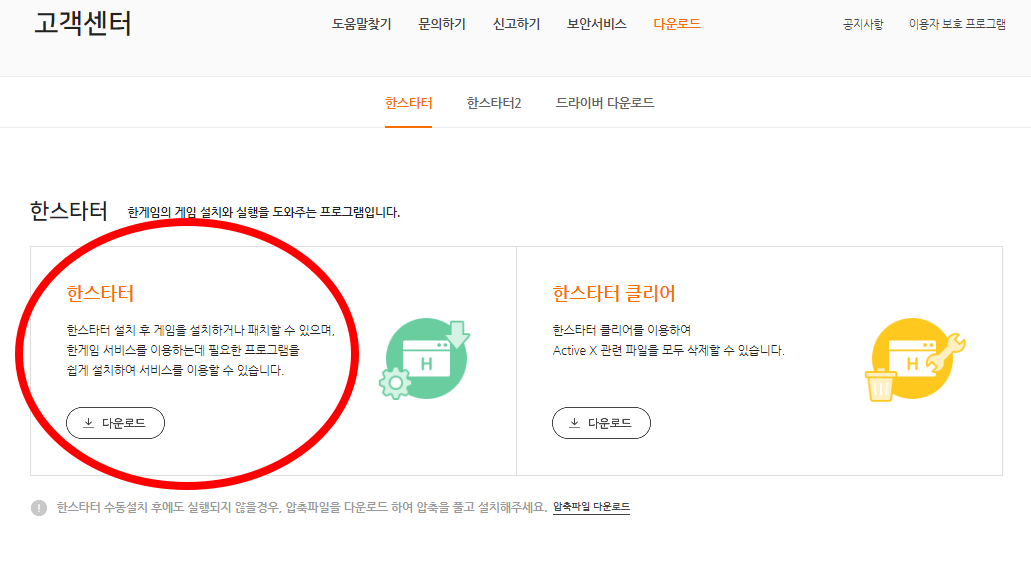Open the 드라이버 다운로드 tab
Image resolution: width=1031 pixels, height=576 pixels.
607,102
